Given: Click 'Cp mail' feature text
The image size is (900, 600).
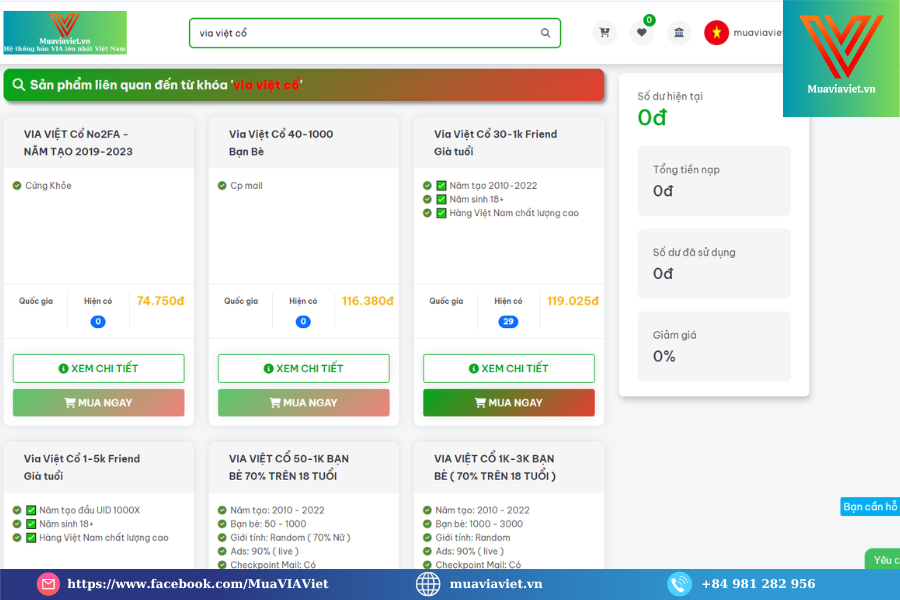Looking at the screenshot, I should (x=246, y=185).
